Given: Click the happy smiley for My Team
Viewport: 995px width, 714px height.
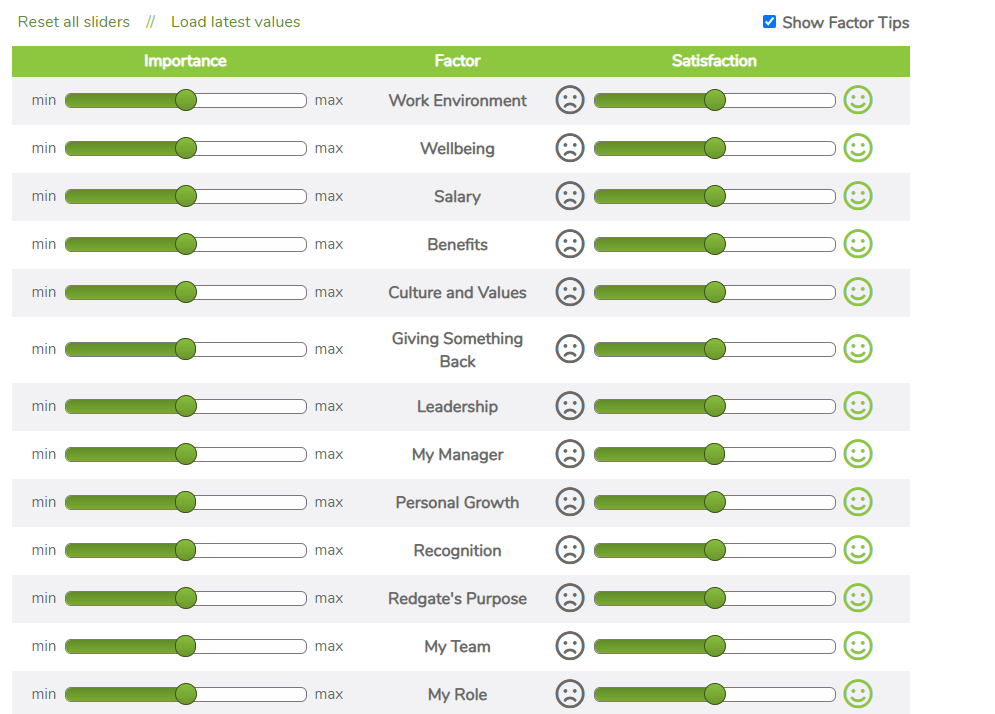Looking at the screenshot, I should tap(857, 646).
